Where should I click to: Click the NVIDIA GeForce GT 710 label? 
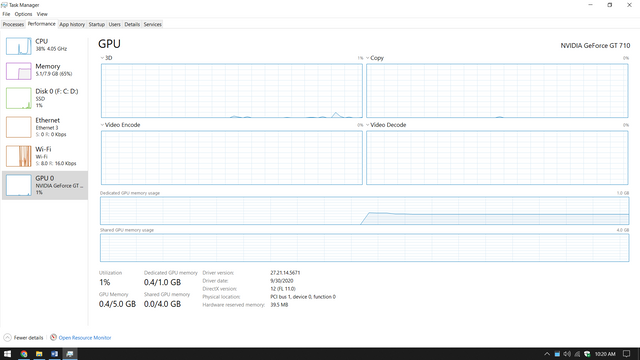coord(595,46)
